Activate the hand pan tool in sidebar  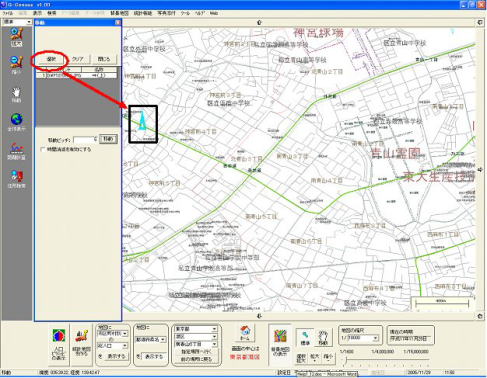(16, 94)
